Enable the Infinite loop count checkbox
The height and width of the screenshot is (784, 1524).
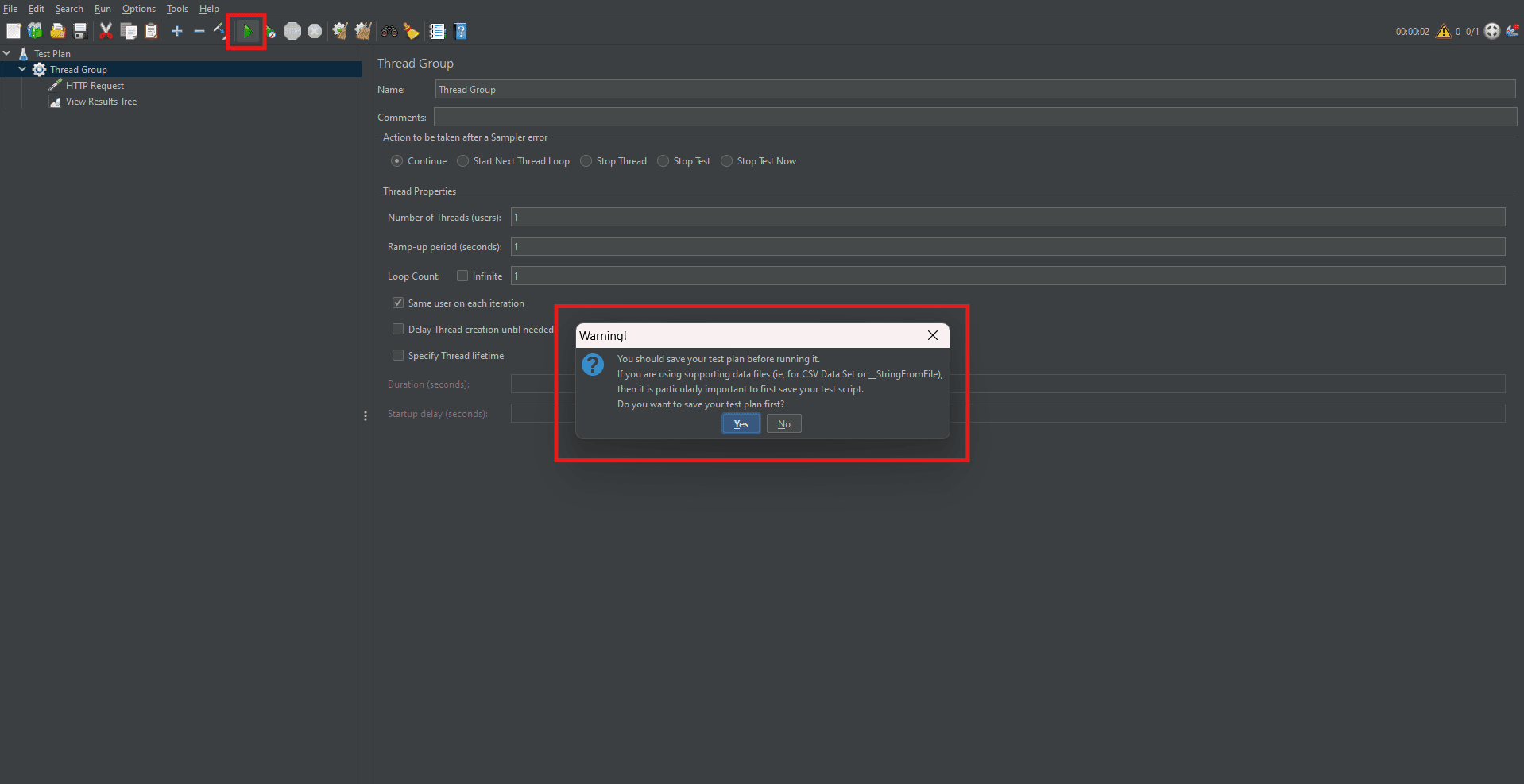tap(463, 276)
